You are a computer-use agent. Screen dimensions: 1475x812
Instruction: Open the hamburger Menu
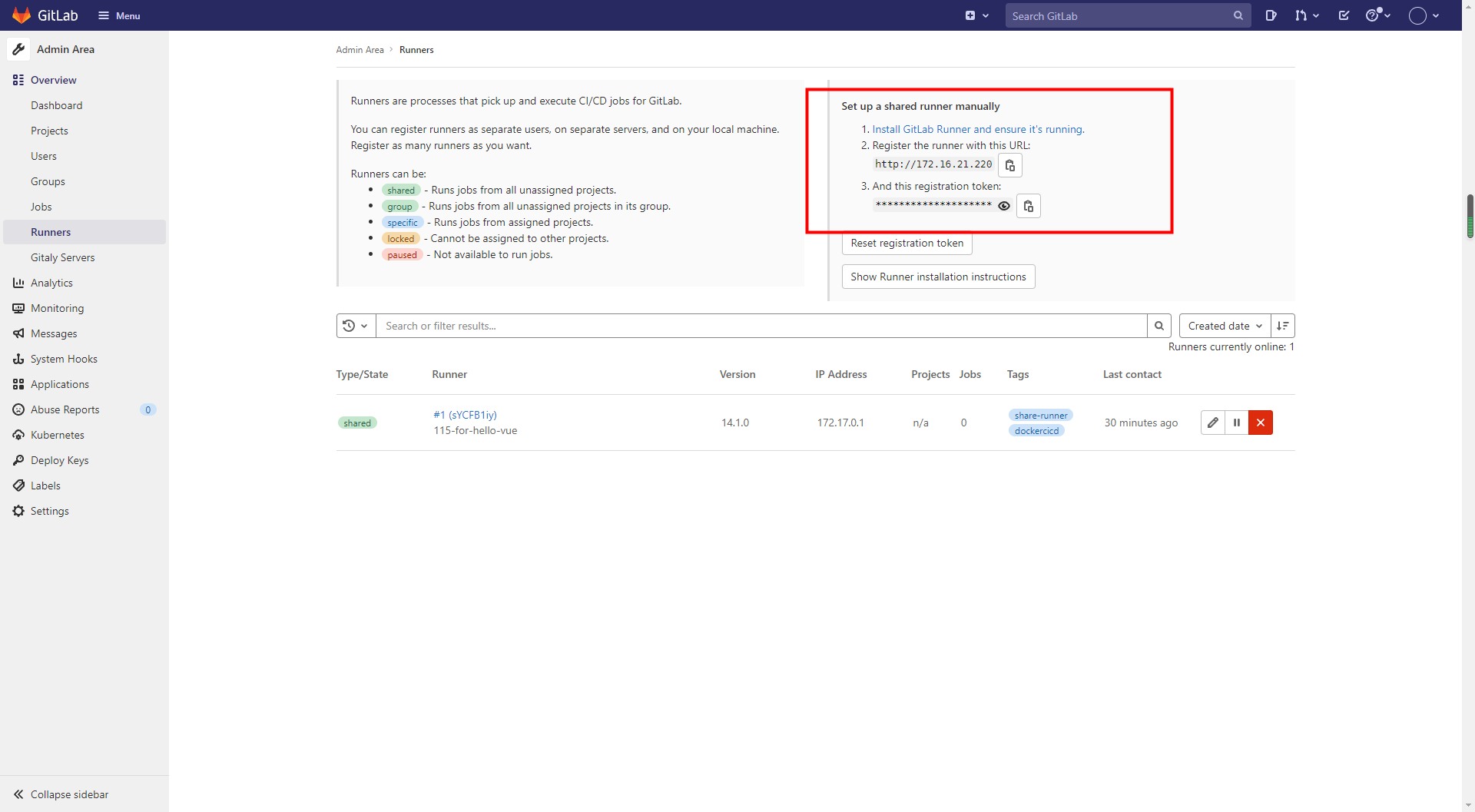(x=119, y=15)
